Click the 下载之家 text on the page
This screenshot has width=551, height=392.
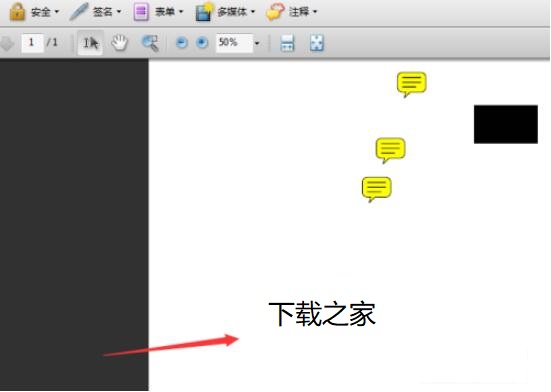coord(322,314)
